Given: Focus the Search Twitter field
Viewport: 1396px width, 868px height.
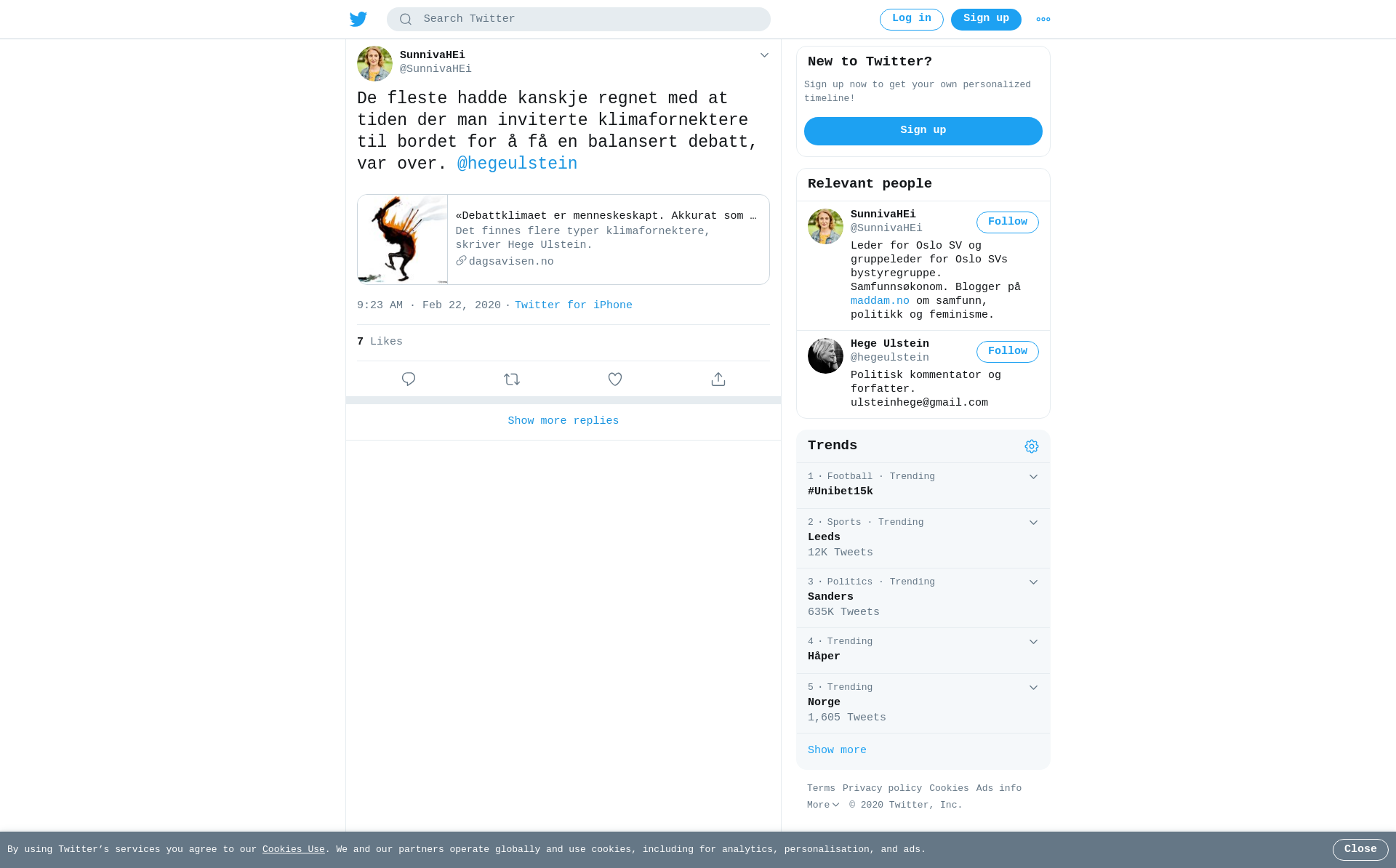Looking at the screenshot, I should pos(579,20).
